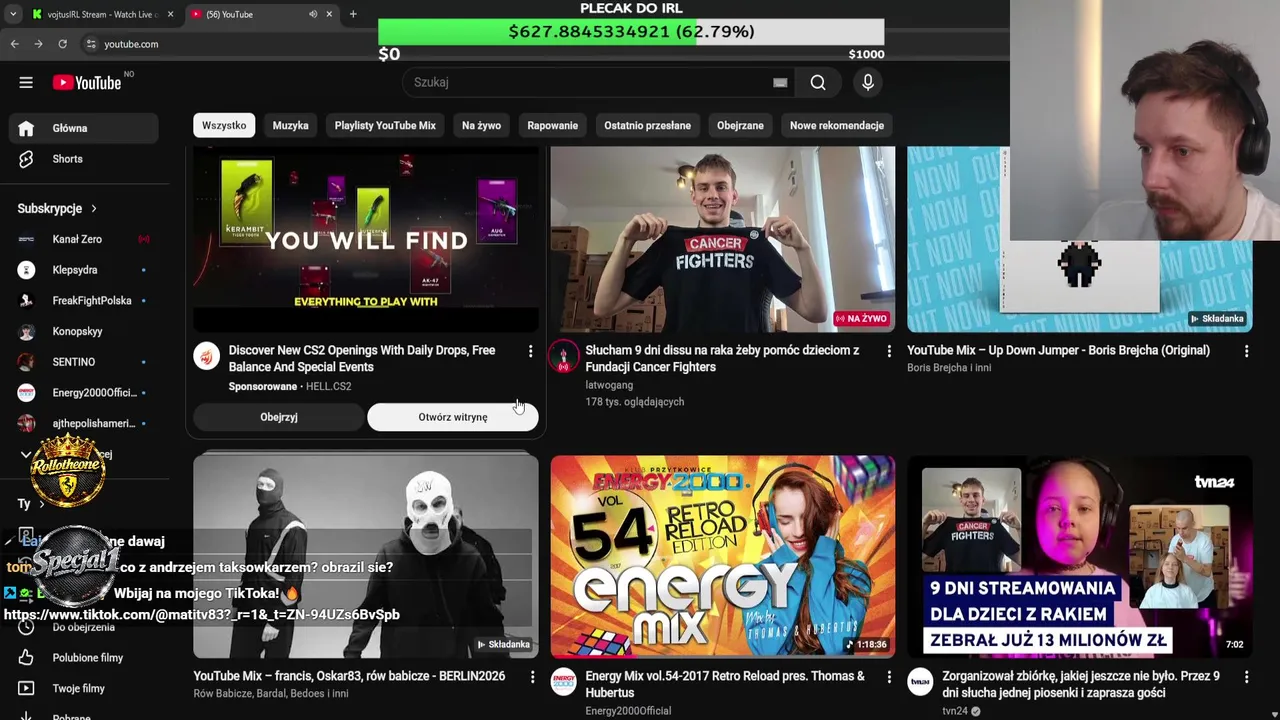
Task: Reload the page in browser toolbar
Action: (x=62, y=44)
